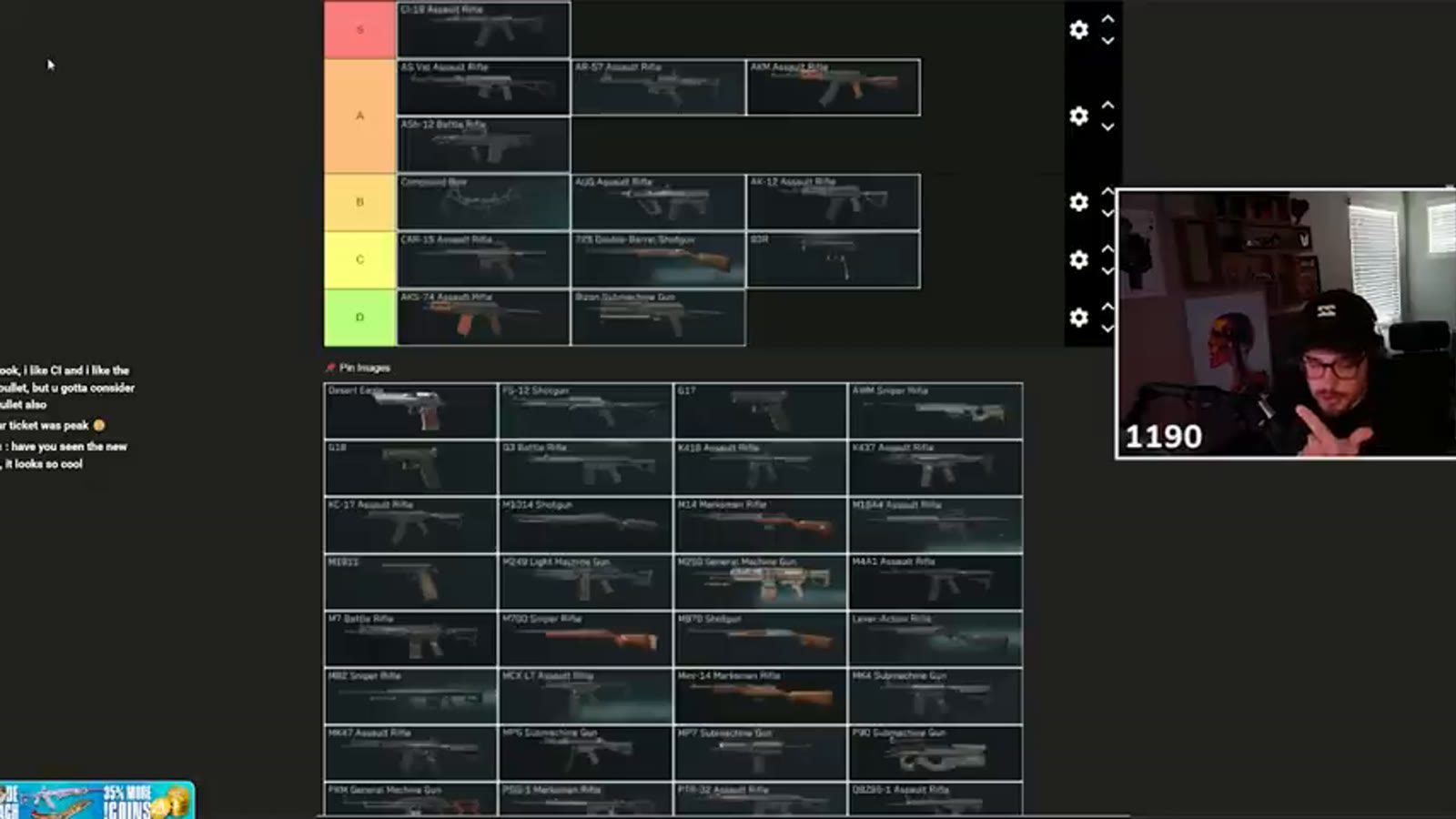Select the CI-19 Assault Rifle in S tier
The height and width of the screenshot is (819, 1456).
coord(483,30)
